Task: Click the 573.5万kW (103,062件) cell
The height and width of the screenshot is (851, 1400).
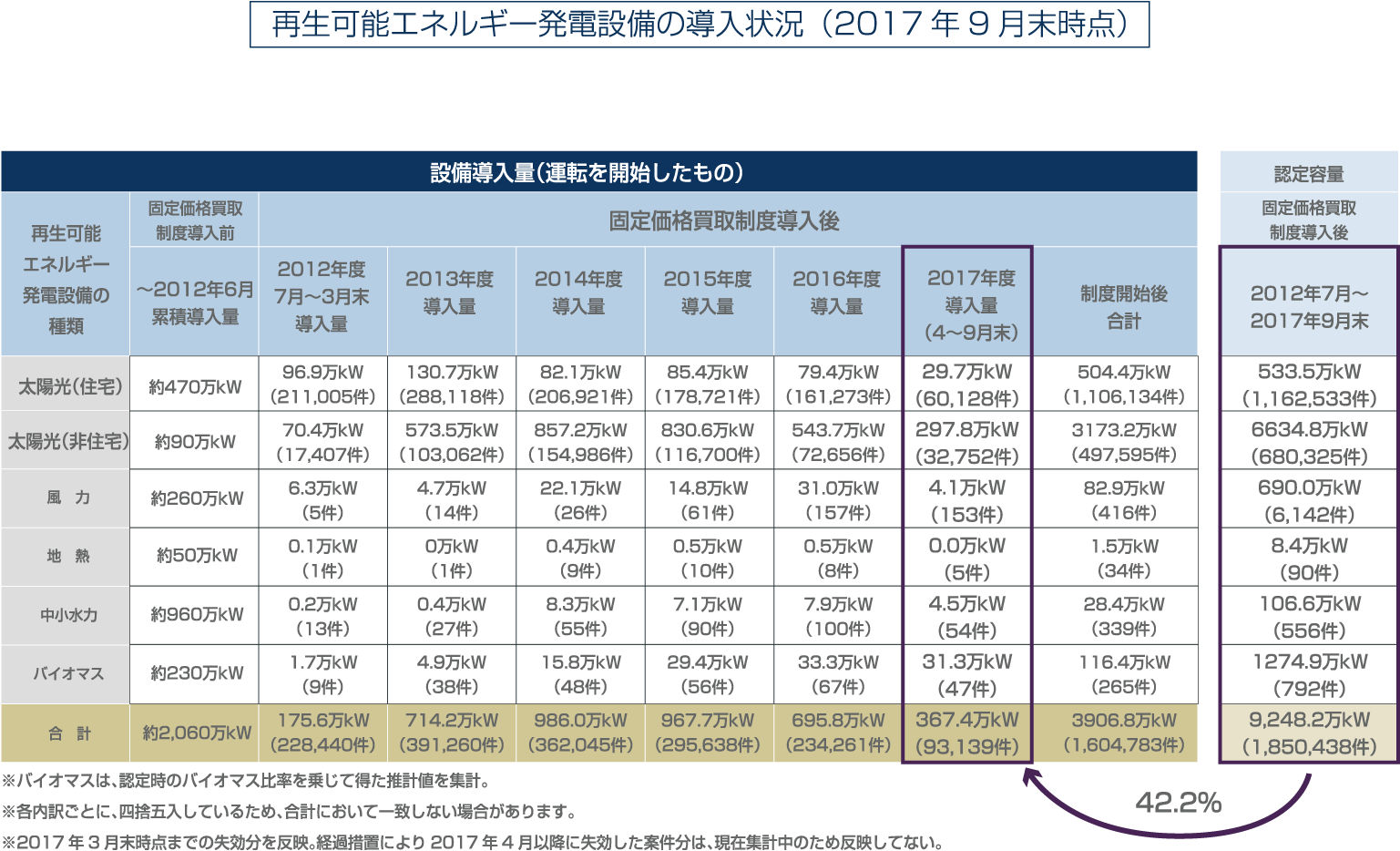Action: click(x=451, y=442)
